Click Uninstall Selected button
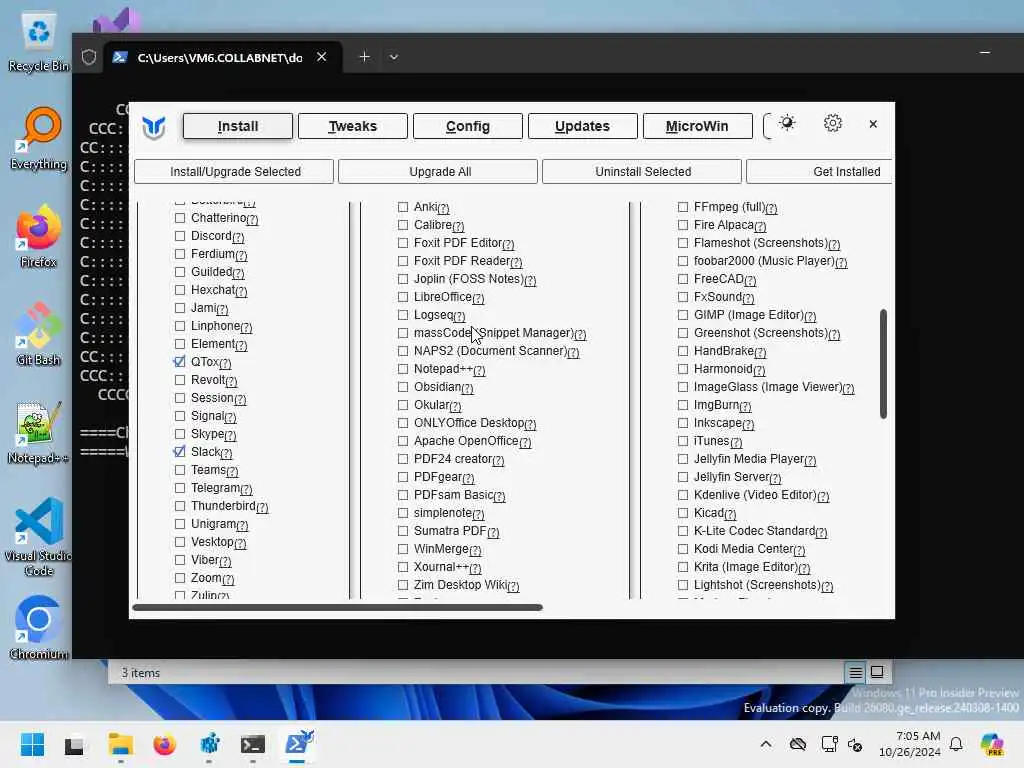The image size is (1024, 768). tap(642, 172)
